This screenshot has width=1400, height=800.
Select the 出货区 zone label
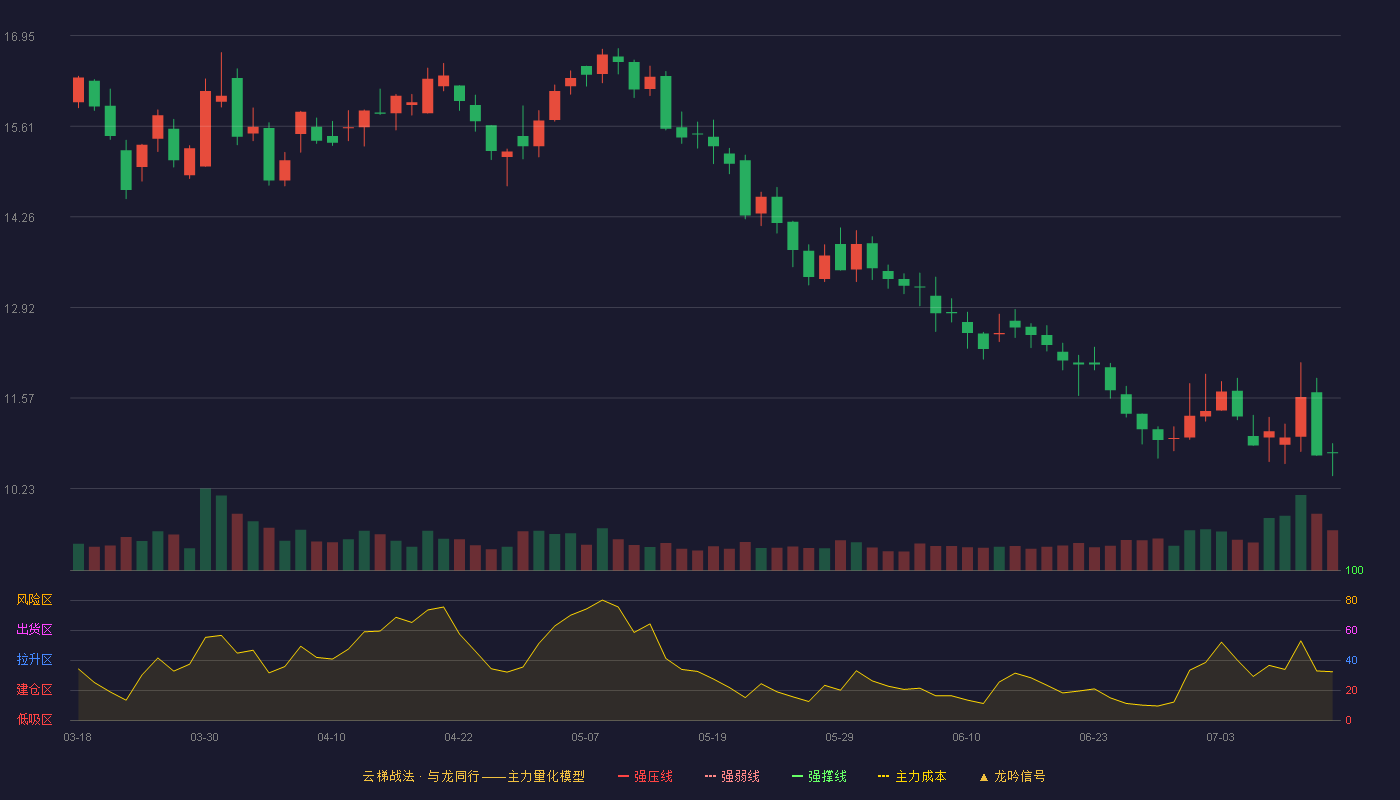pyautogui.click(x=34, y=630)
